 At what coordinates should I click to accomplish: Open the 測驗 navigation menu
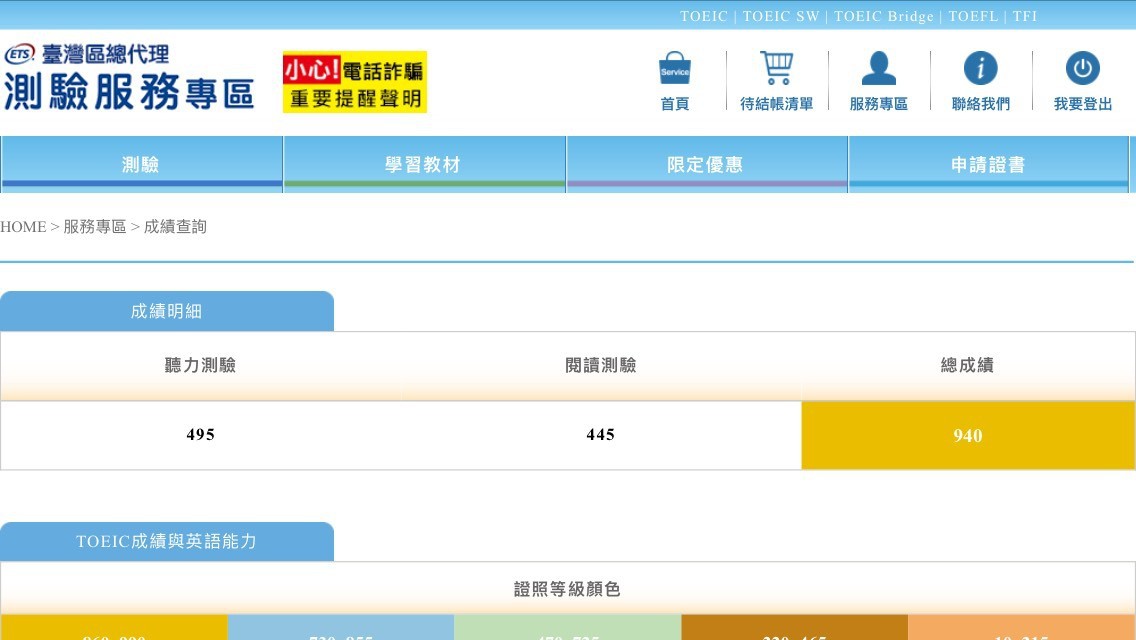(x=141, y=165)
